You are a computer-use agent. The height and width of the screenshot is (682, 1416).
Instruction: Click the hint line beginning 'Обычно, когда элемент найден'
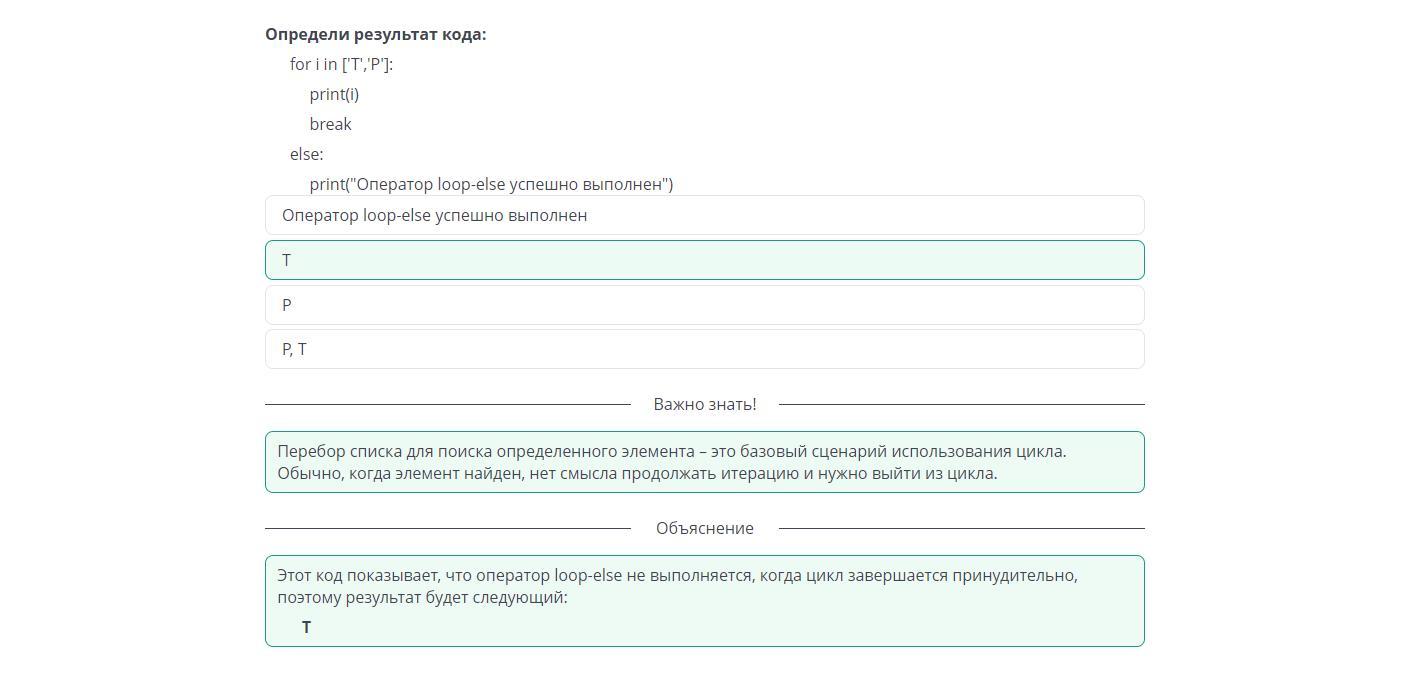click(637, 473)
